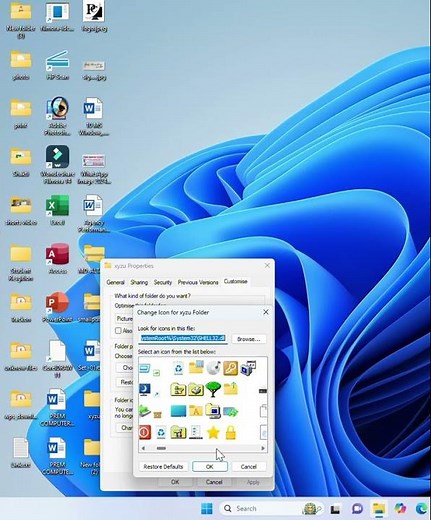Click Restore Defaults in Change Icon dialog
Screen dimensions: 431x520
tap(163, 467)
